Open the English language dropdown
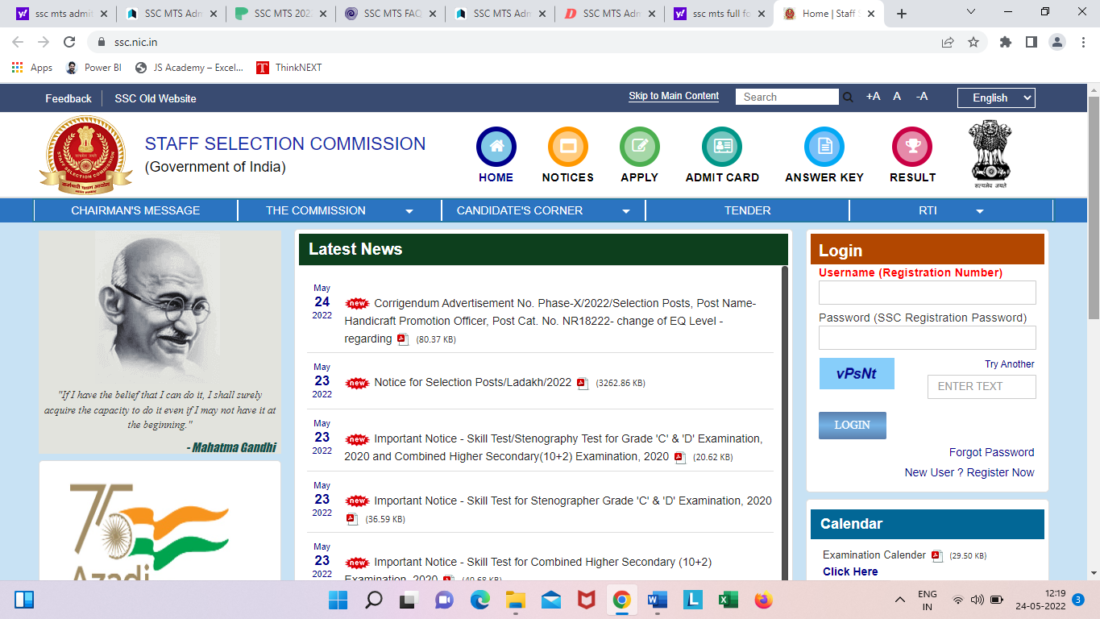Screen dimensions: 1100x619 [x=996, y=97]
